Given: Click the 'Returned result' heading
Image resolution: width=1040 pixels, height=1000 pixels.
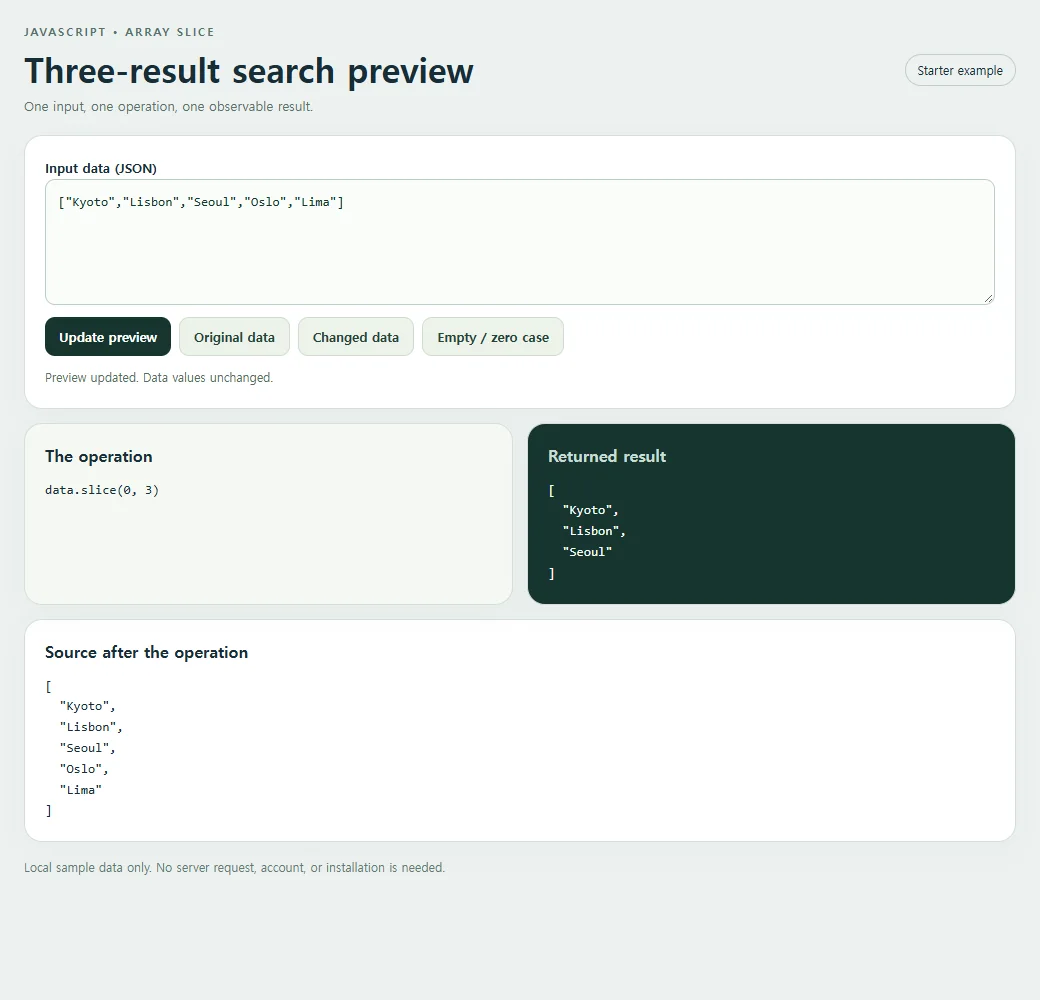Looking at the screenshot, I should tap(607, 456).
